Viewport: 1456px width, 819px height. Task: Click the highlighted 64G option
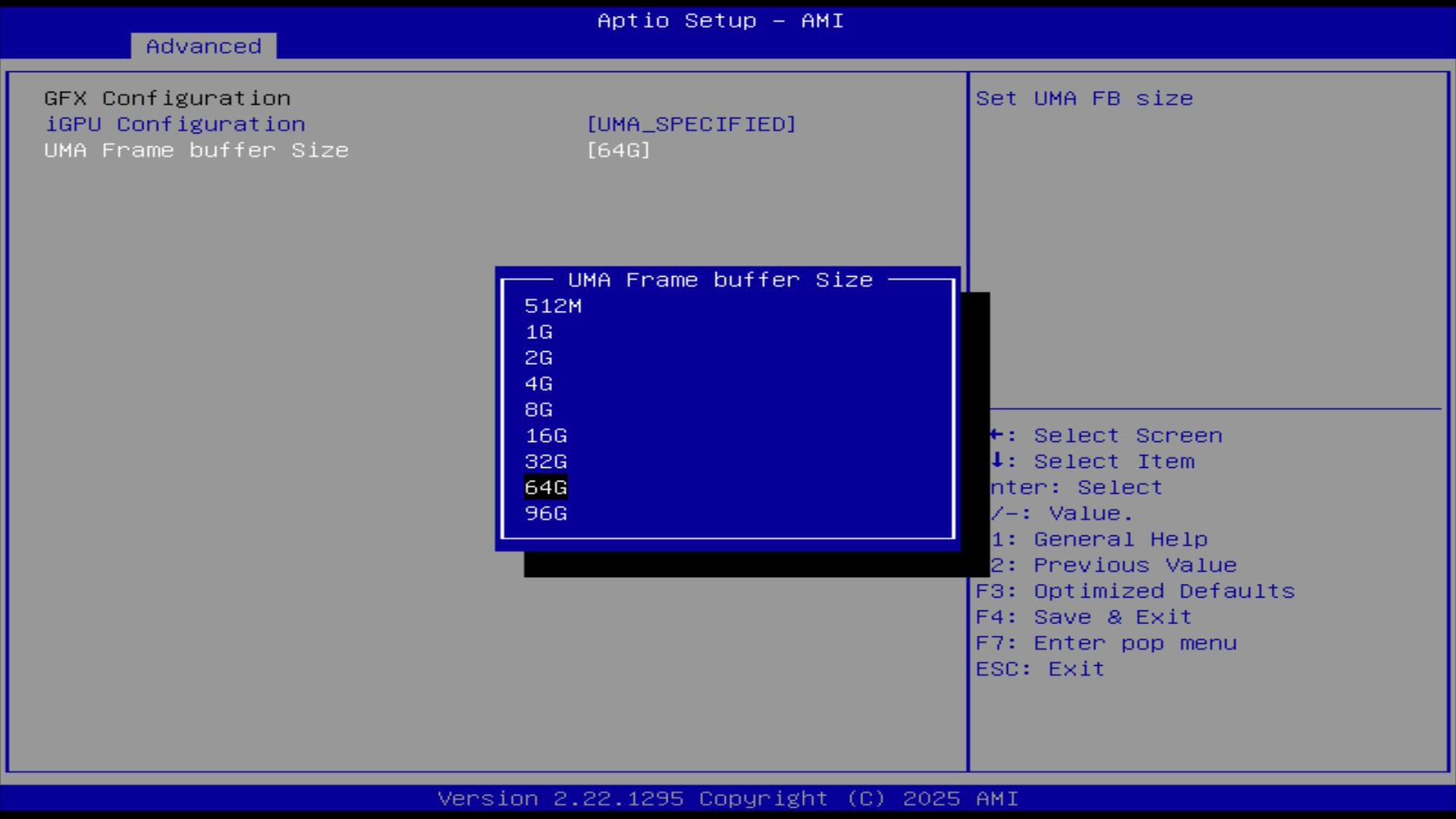pos(546,488)
